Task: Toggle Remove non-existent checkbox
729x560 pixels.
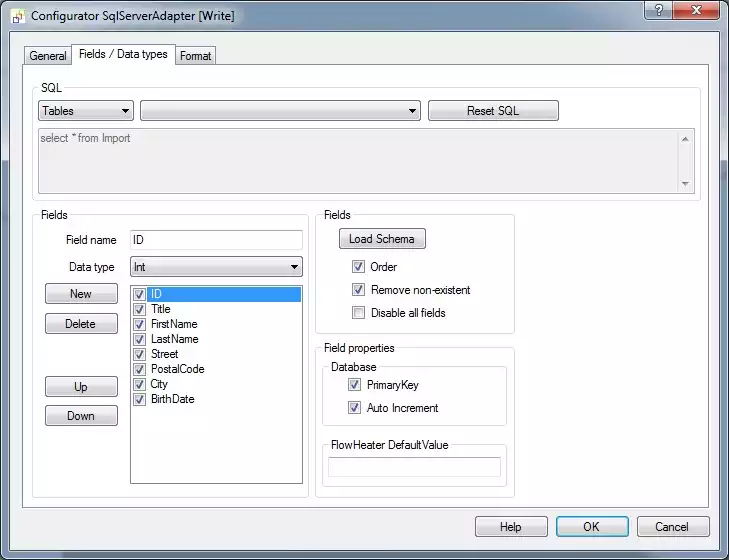Action: [358, 290]
